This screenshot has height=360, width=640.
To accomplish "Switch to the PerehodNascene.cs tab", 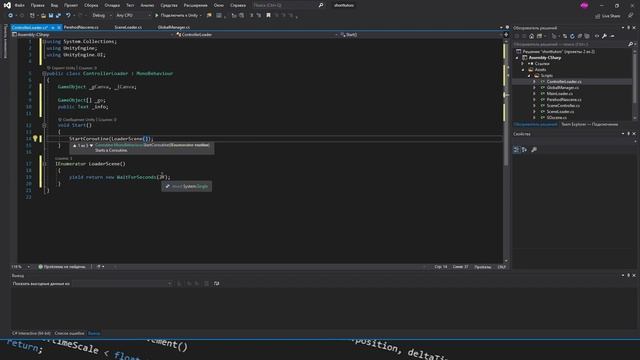I will pos(81,27).
